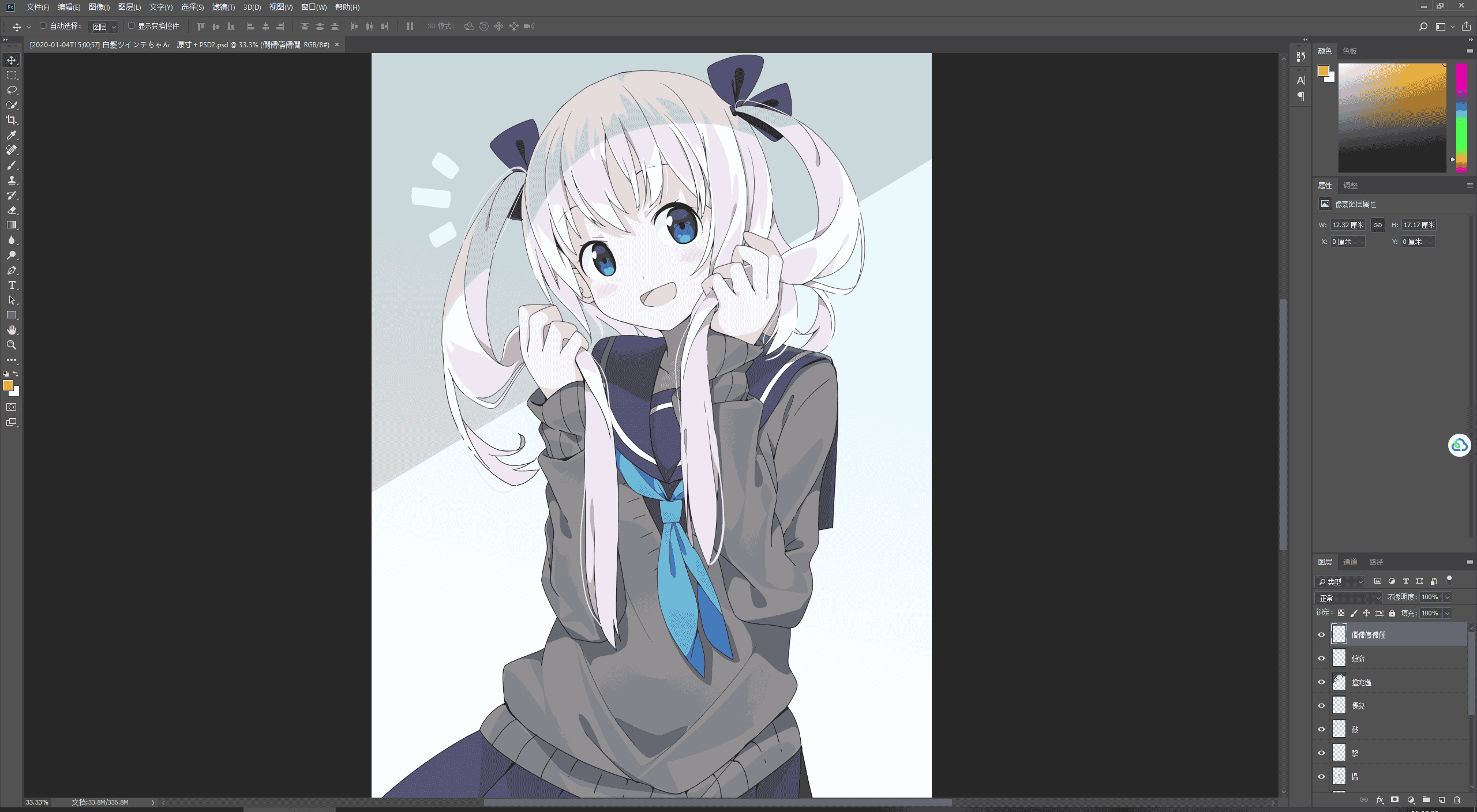Open the Paragraph panel icon
Viewport: 1477px width, 812px height.
click(1300, 96)
